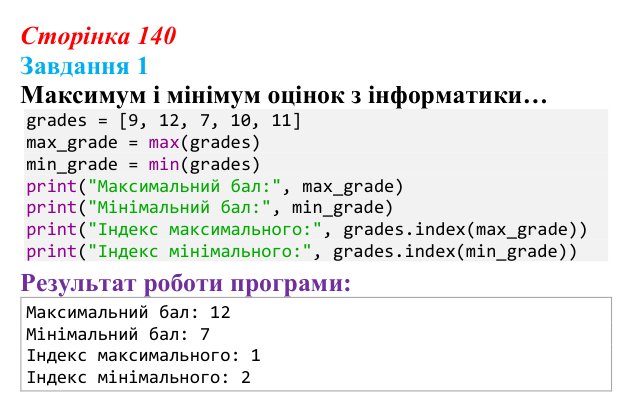Image resolution: width=629 pixels, height=412 pixels.
Task: Click code line 'min_grade = min(grades)'
Action: click(x=143, y=164)
